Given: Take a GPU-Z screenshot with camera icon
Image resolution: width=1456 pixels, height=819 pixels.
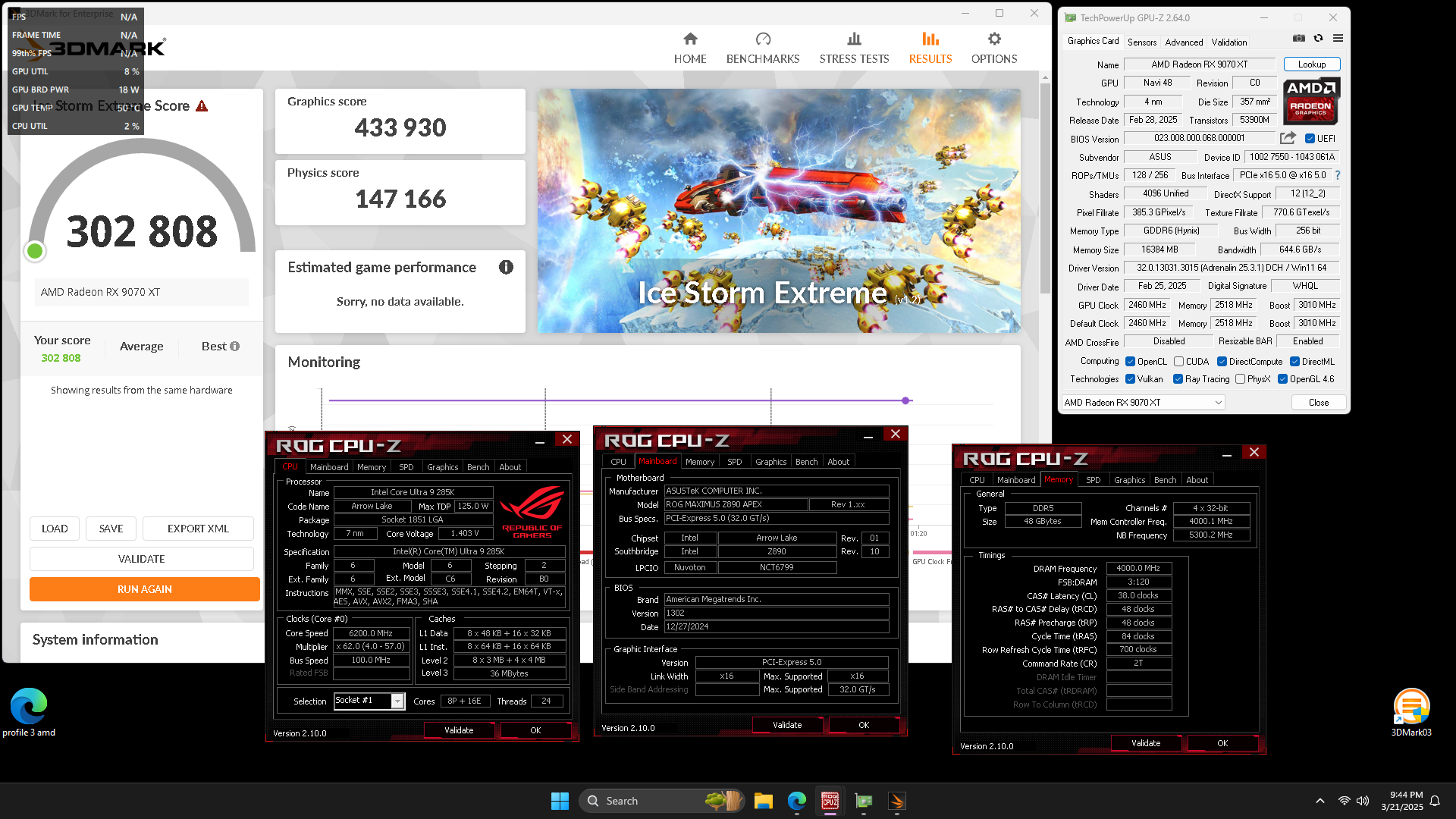Looking at the screenshot, I should (1299, 38).
